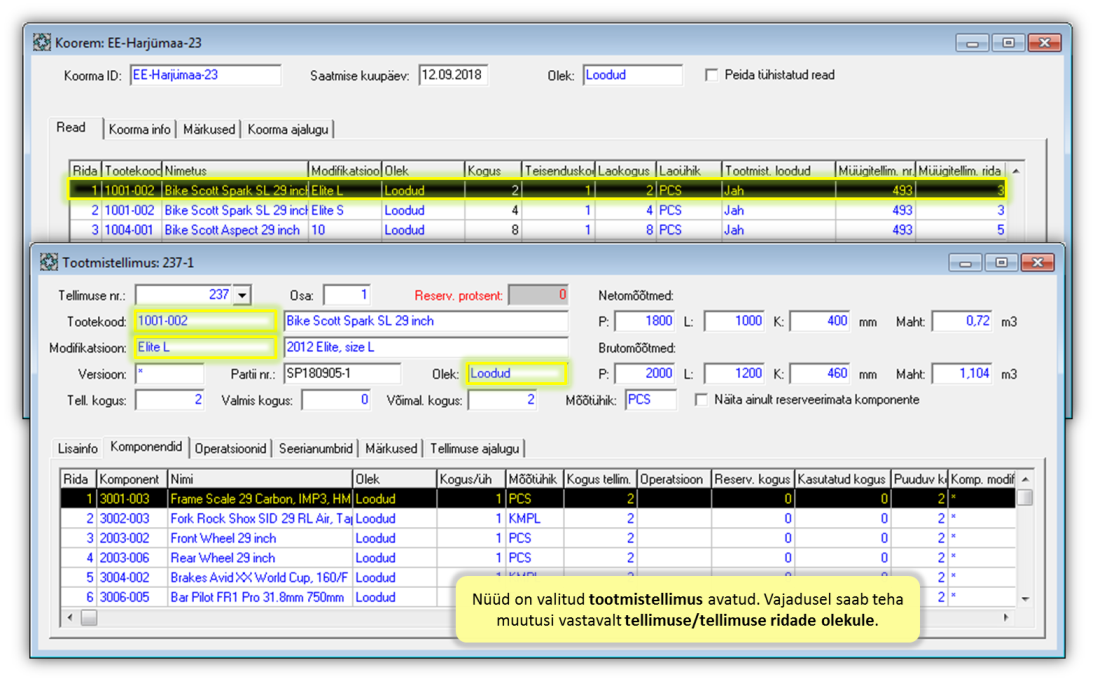
Task: Click the Tell. kogus input field
Action: (170, 400)
